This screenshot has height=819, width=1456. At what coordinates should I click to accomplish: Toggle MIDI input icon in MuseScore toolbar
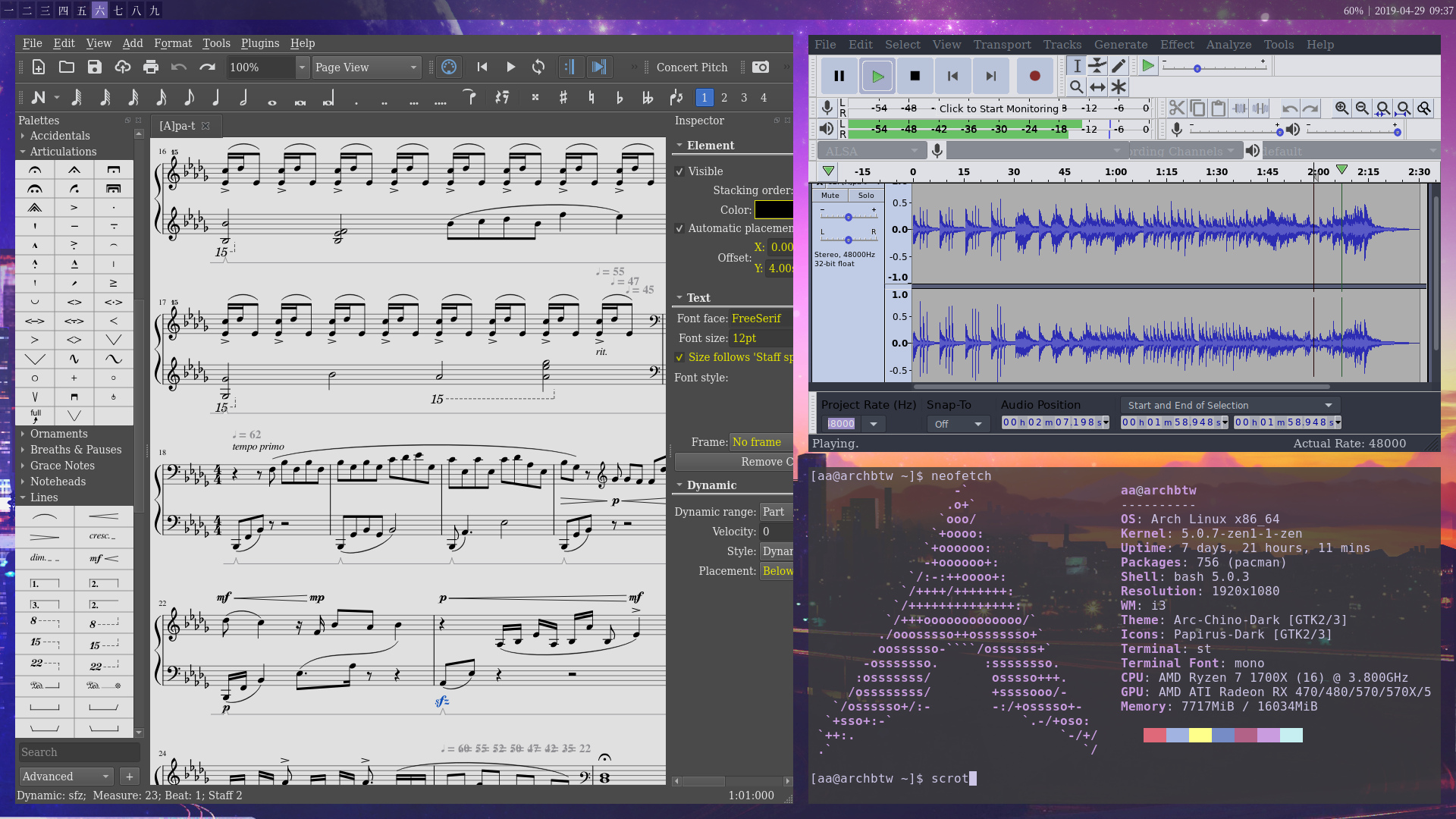[449, 67]
